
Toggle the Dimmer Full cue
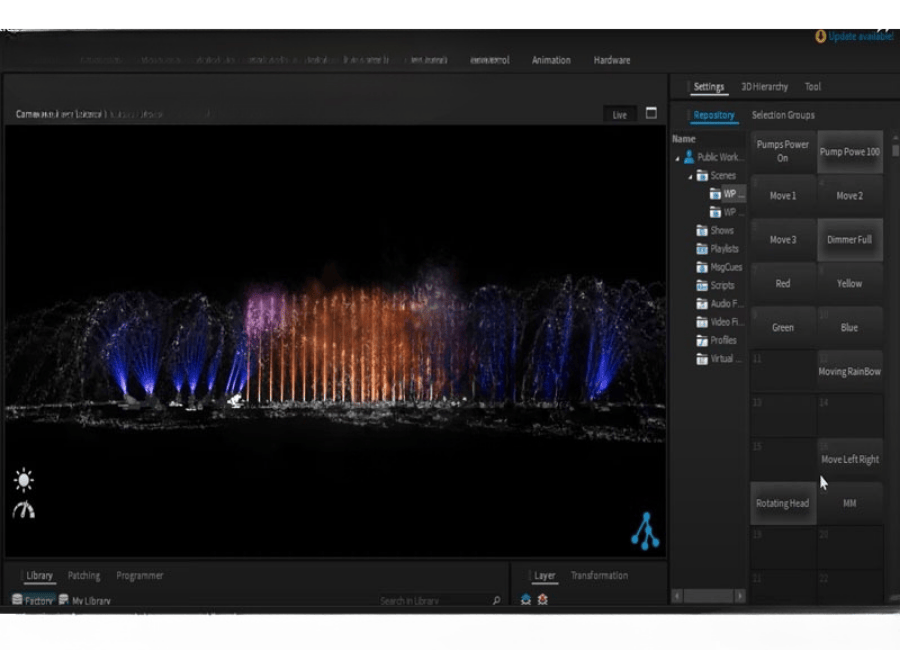pos(849,240)
